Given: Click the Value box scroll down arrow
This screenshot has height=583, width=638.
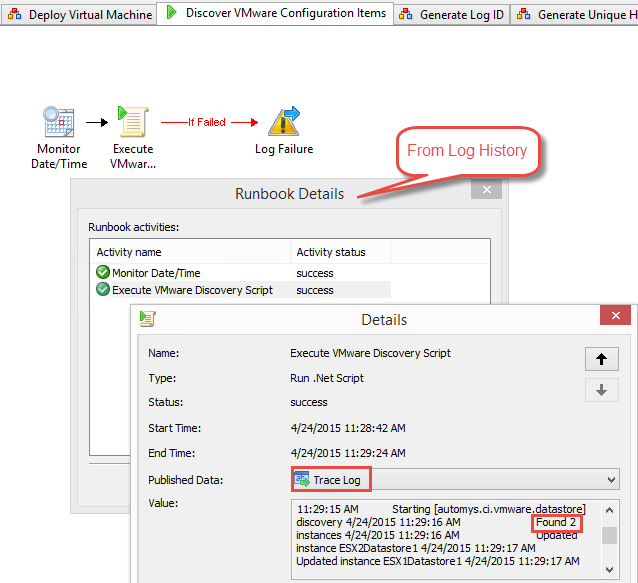Looking at the screenshot, I should [x=609, y=570].
